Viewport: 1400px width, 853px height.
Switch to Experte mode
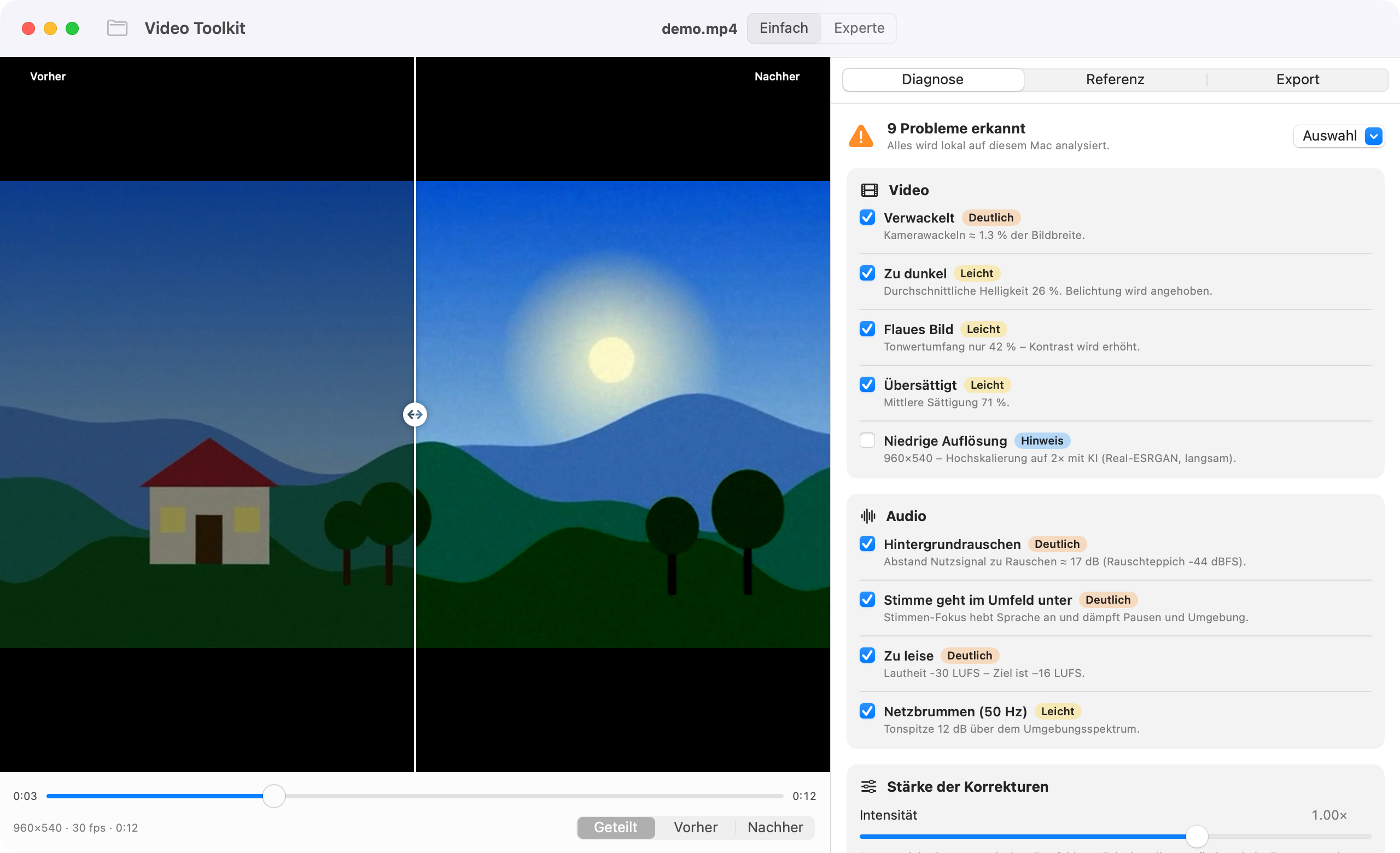coord(859,28)
